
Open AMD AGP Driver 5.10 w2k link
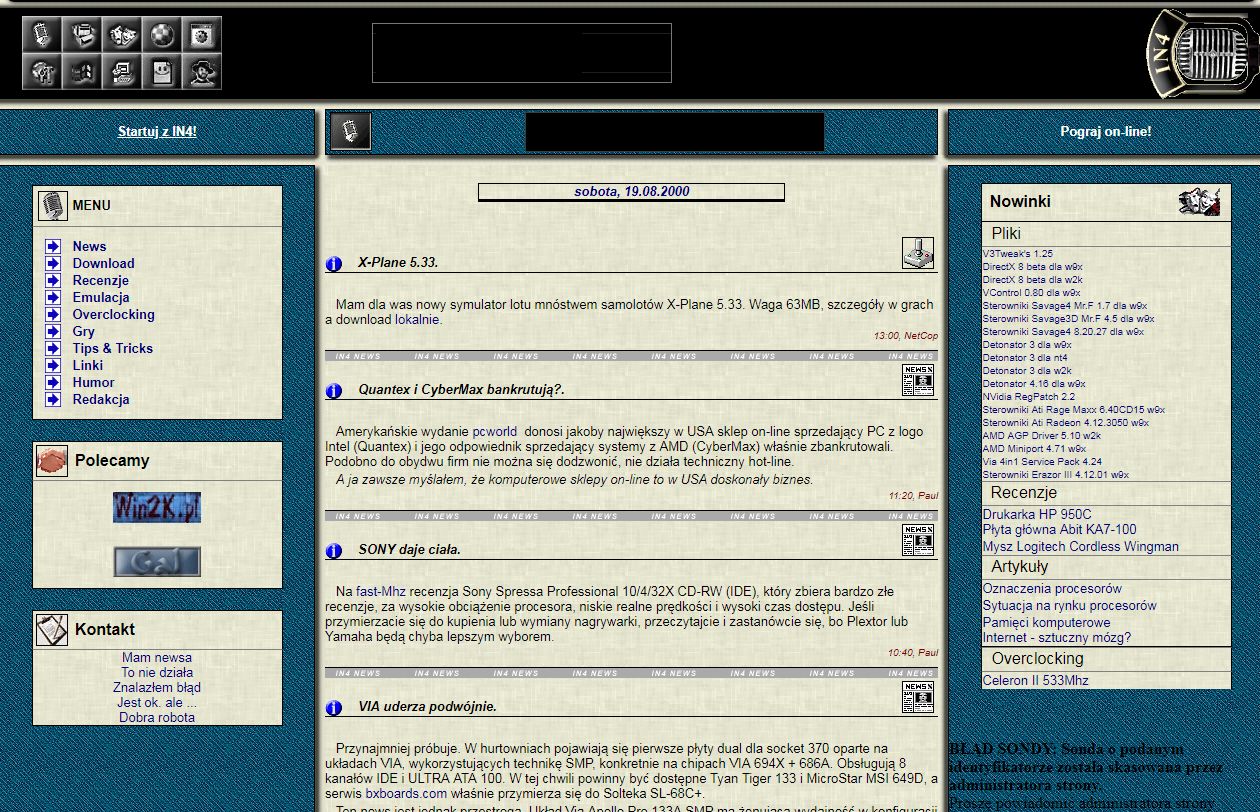click(1041, 437)
